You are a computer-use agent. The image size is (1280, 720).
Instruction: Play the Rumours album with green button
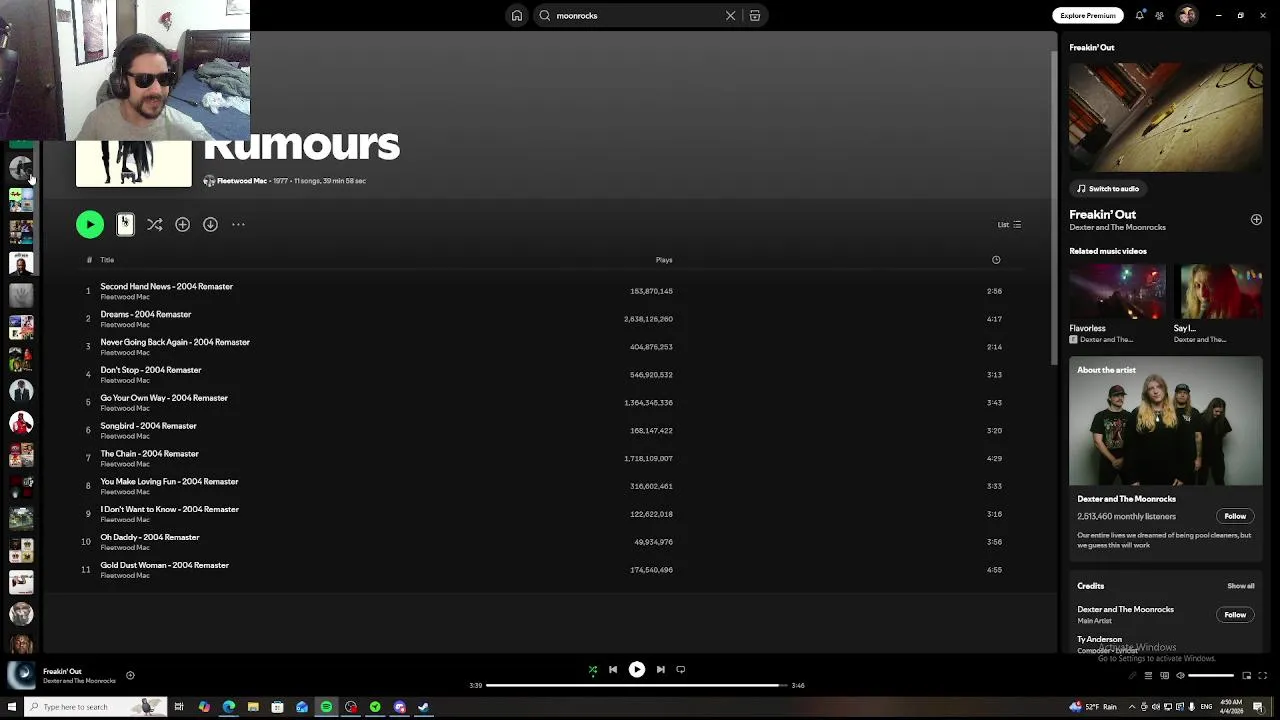(x=90, y=225)
